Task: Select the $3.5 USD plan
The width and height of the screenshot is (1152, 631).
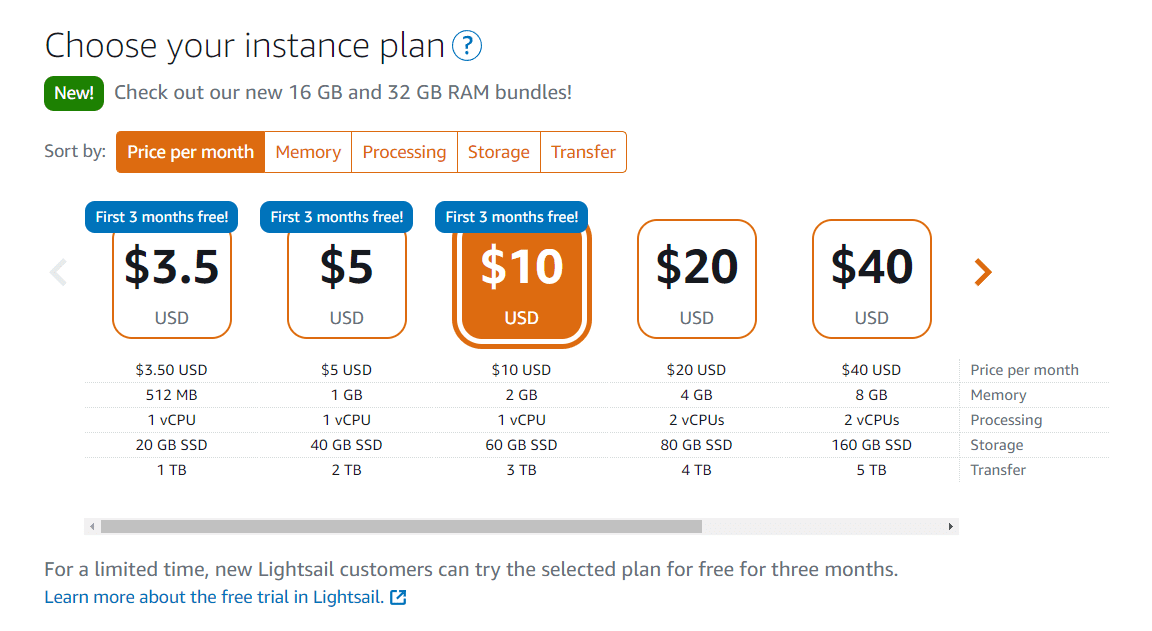Action: pos(171,279)
